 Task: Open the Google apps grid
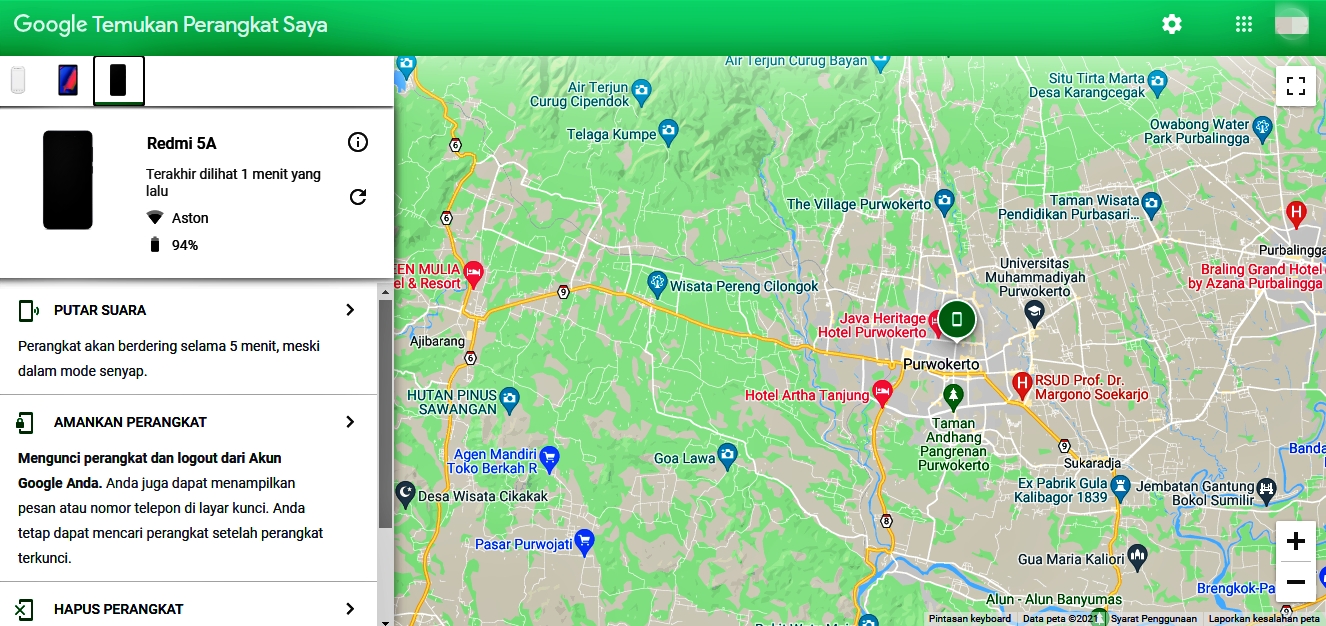[x=1244, y=25]
